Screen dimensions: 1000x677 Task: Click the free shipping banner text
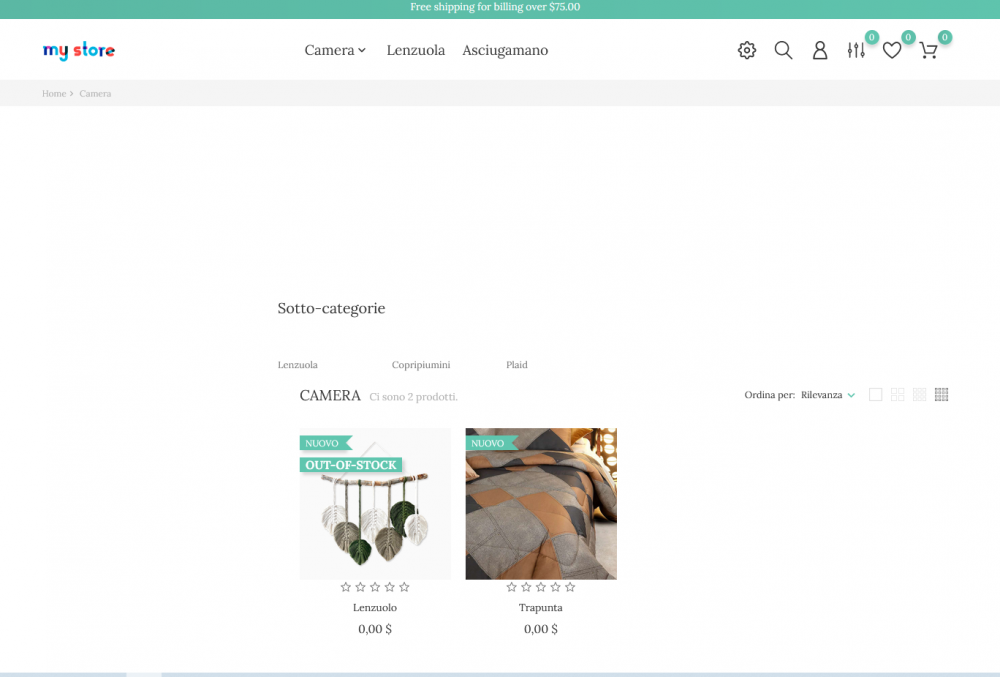click(495, 7)
